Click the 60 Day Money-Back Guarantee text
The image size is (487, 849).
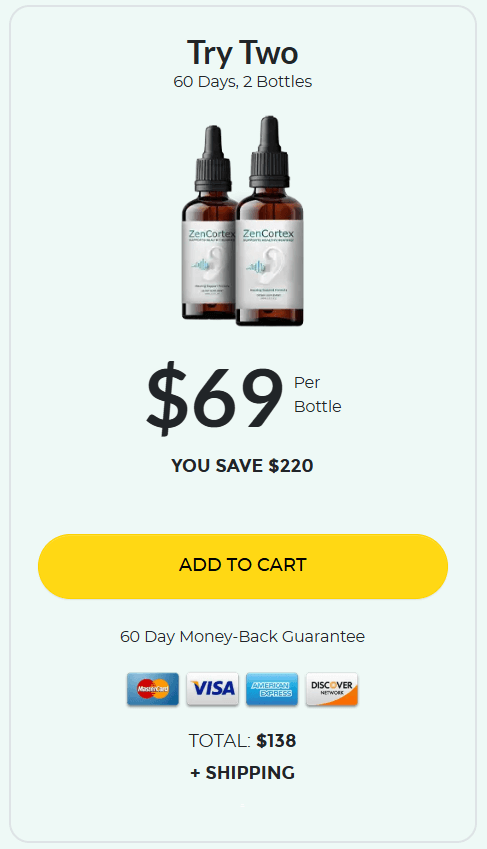pos(242,636)
